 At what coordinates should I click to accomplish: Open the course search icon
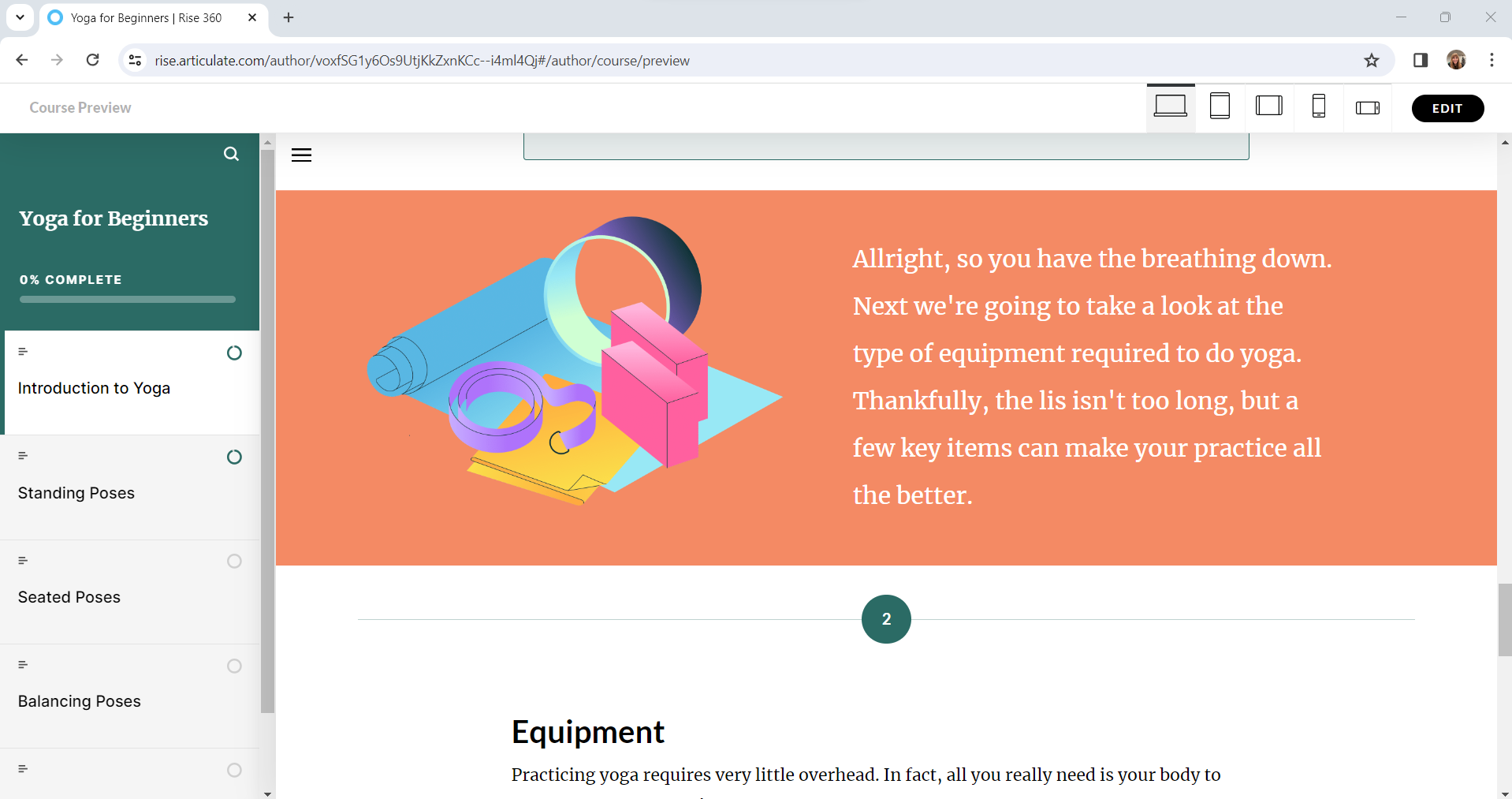(x=231, y=154)
